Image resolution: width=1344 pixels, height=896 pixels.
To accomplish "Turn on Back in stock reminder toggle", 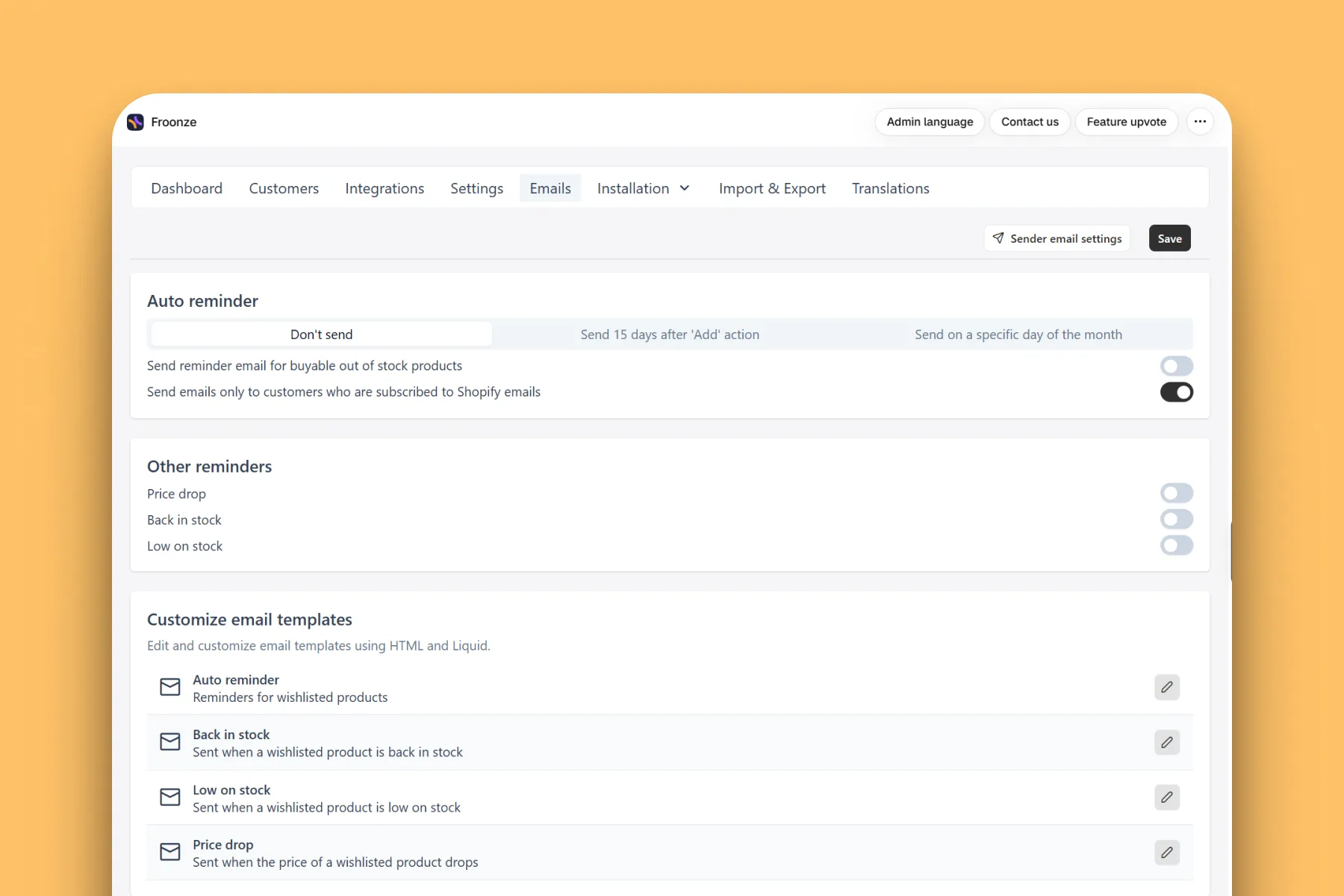I will pos(1177,519).
